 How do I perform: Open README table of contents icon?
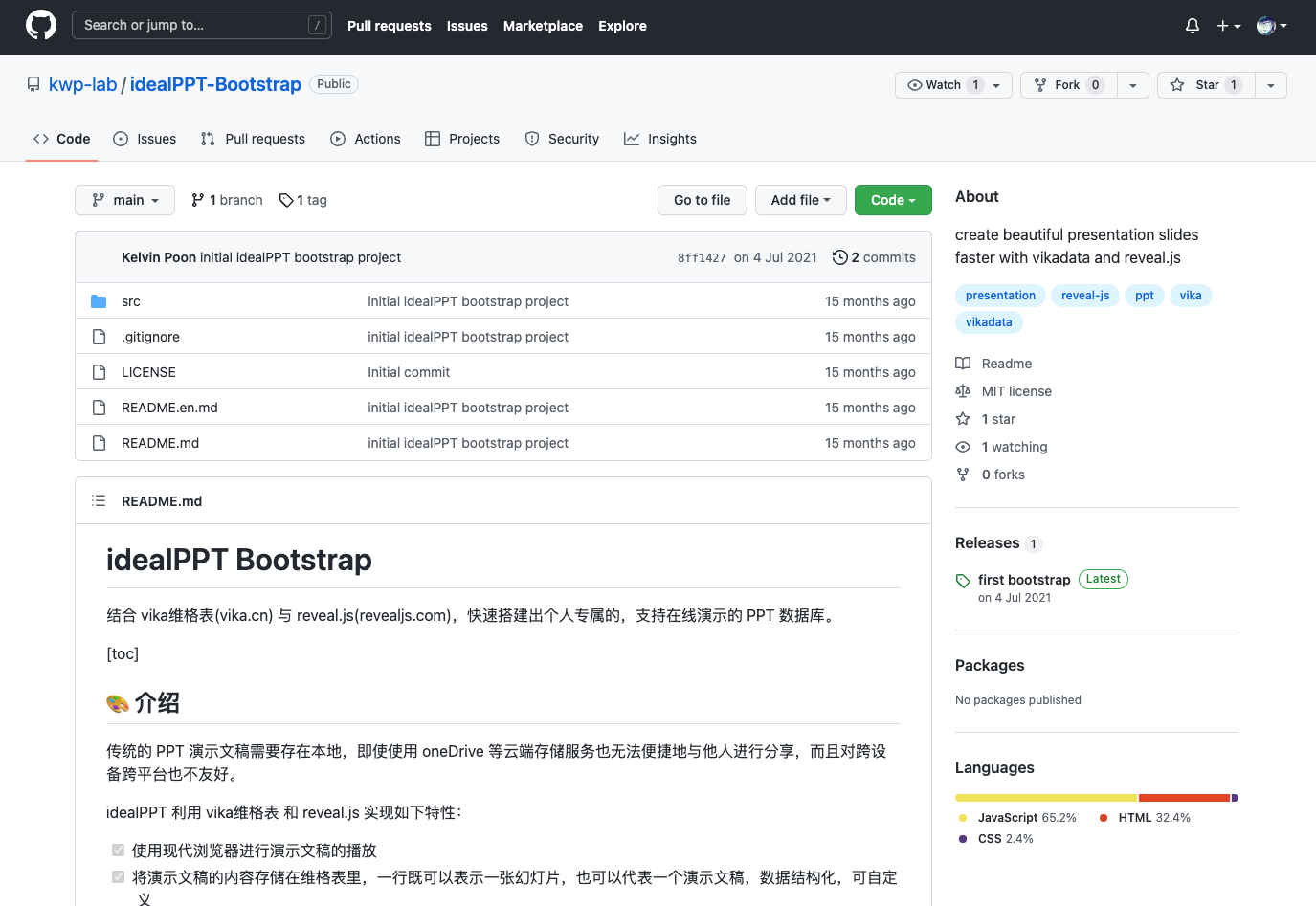point(99,501)
